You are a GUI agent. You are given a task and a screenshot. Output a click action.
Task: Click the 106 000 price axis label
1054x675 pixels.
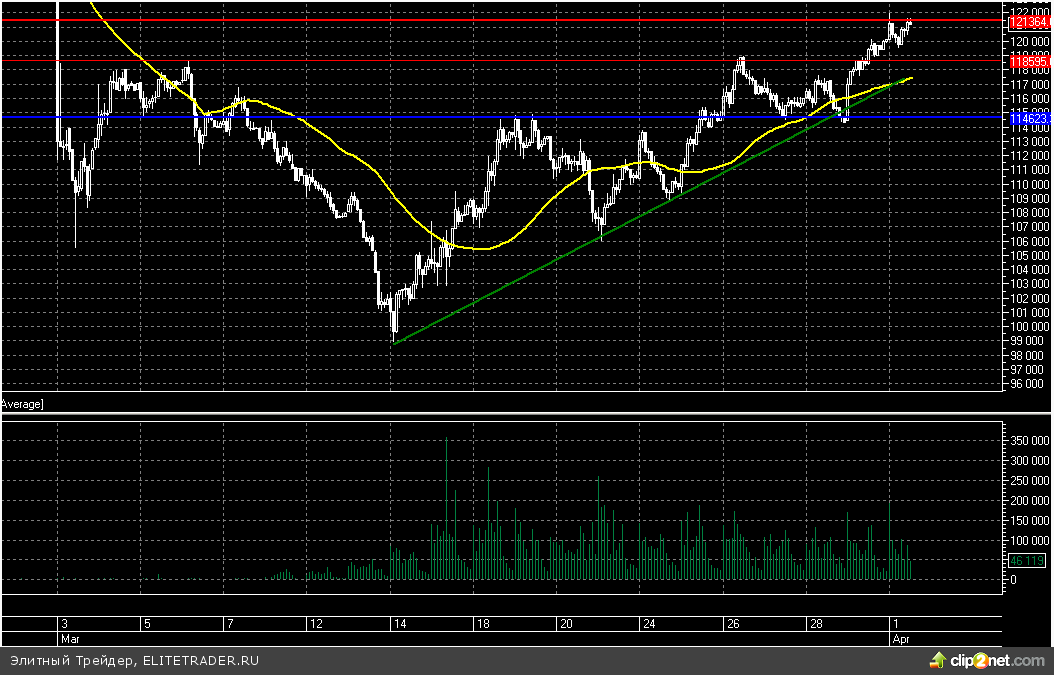pos(1030,241)
